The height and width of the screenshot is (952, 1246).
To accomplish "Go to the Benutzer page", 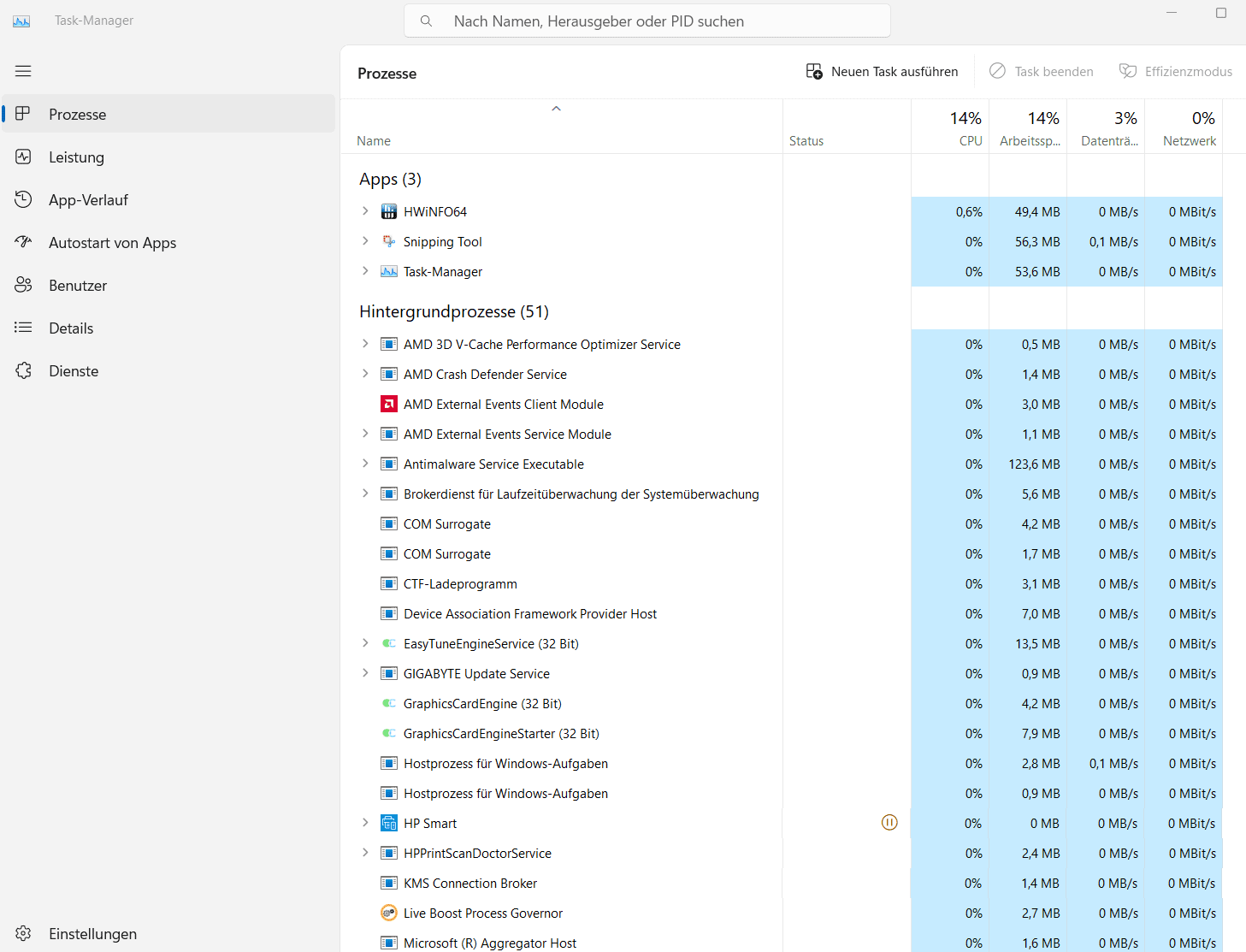I will 168,285.
